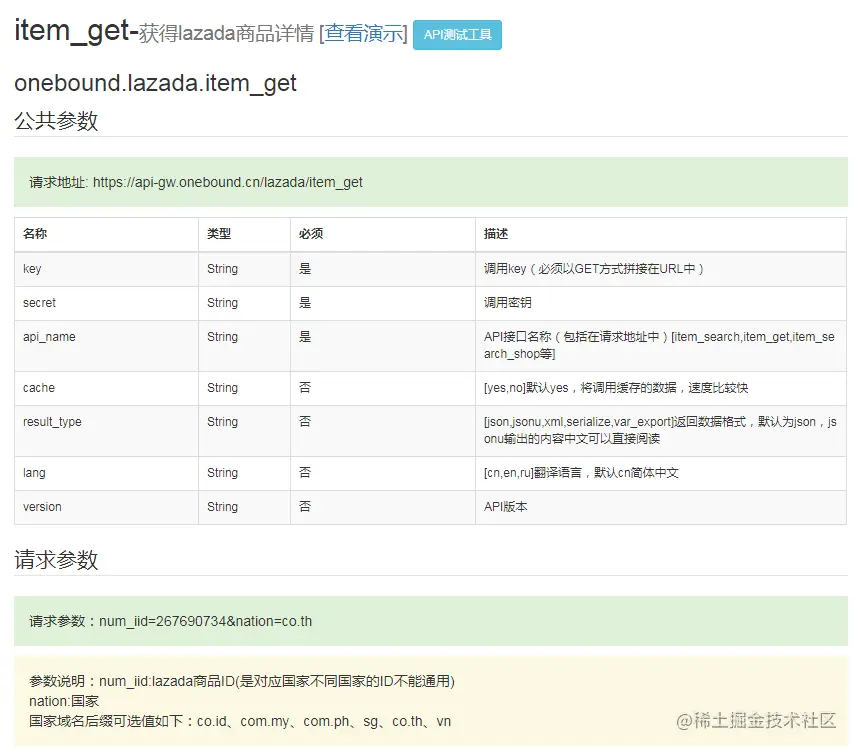Screen dimensions: 858x752
Task: Click the 公共参数 section heading
Action: coord(56,120)
